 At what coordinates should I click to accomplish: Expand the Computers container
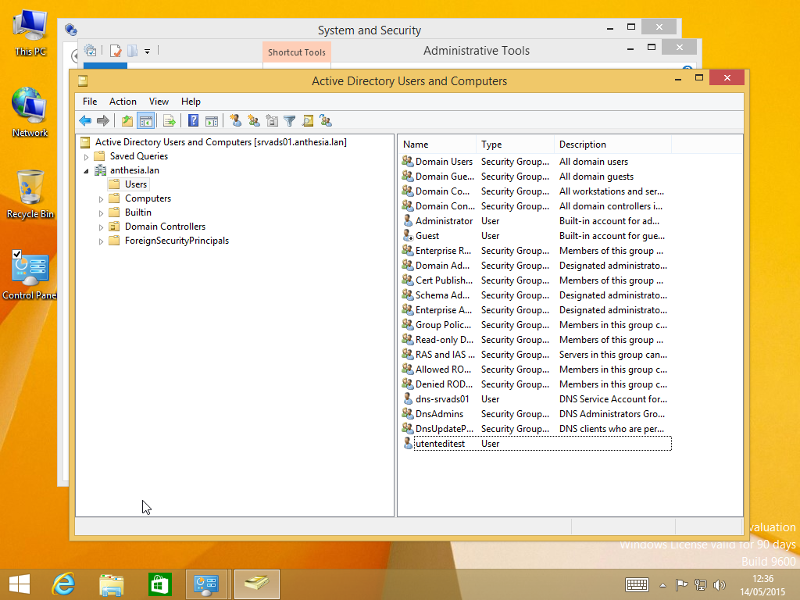[101, 199]
